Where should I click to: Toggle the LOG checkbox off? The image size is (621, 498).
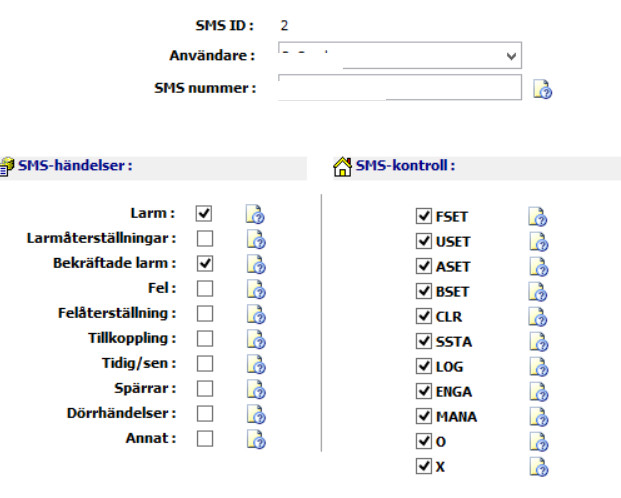[423, 366]
